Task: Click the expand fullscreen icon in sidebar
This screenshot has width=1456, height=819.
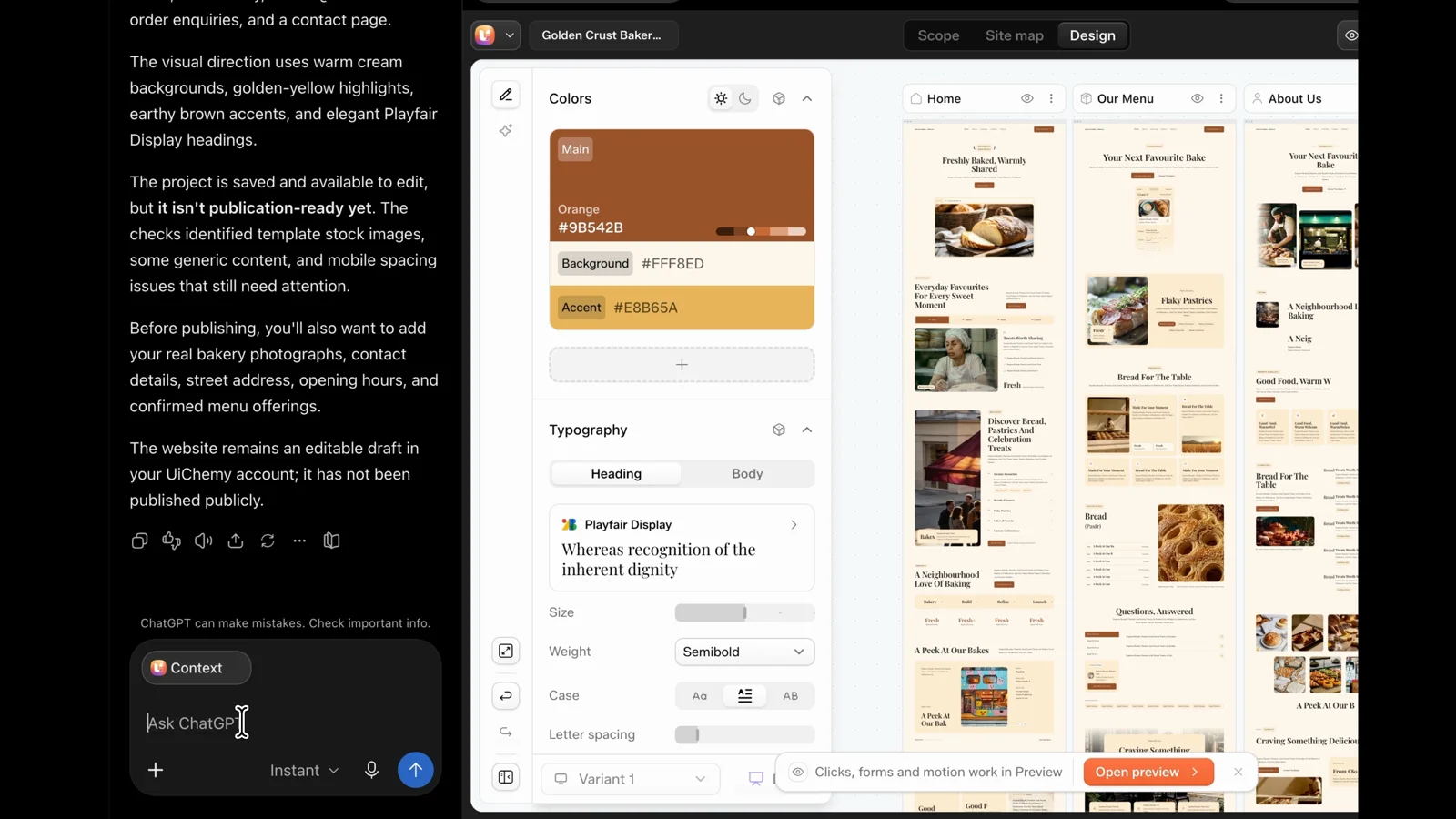Action: click(x=506, y=651)
